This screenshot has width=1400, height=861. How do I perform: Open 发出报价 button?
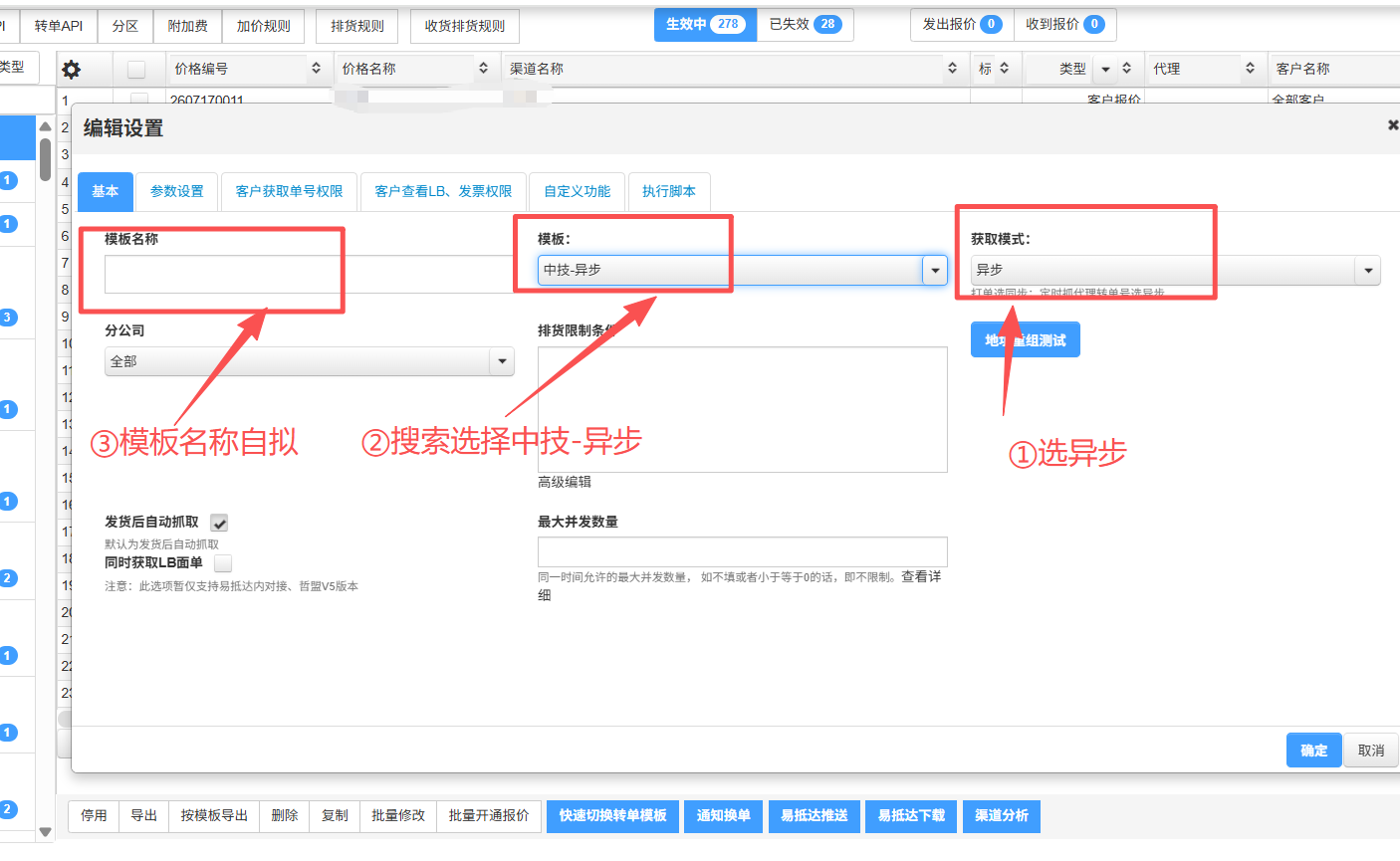point(962,25)
